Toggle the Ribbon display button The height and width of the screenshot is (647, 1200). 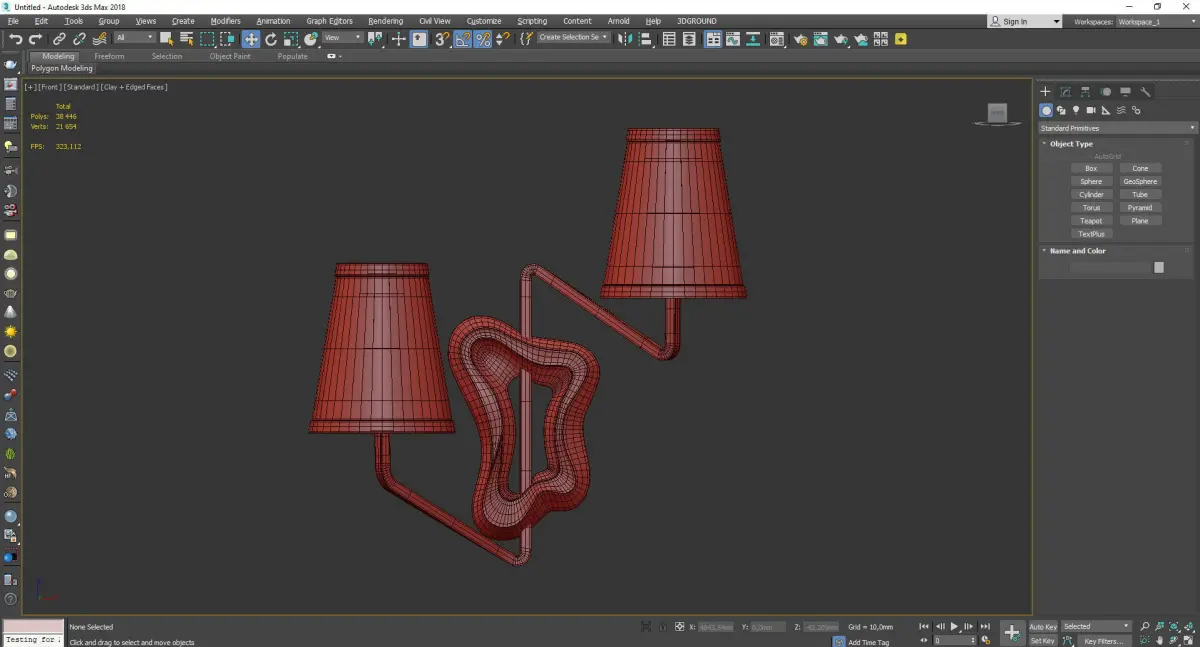[x=713, y=39]
